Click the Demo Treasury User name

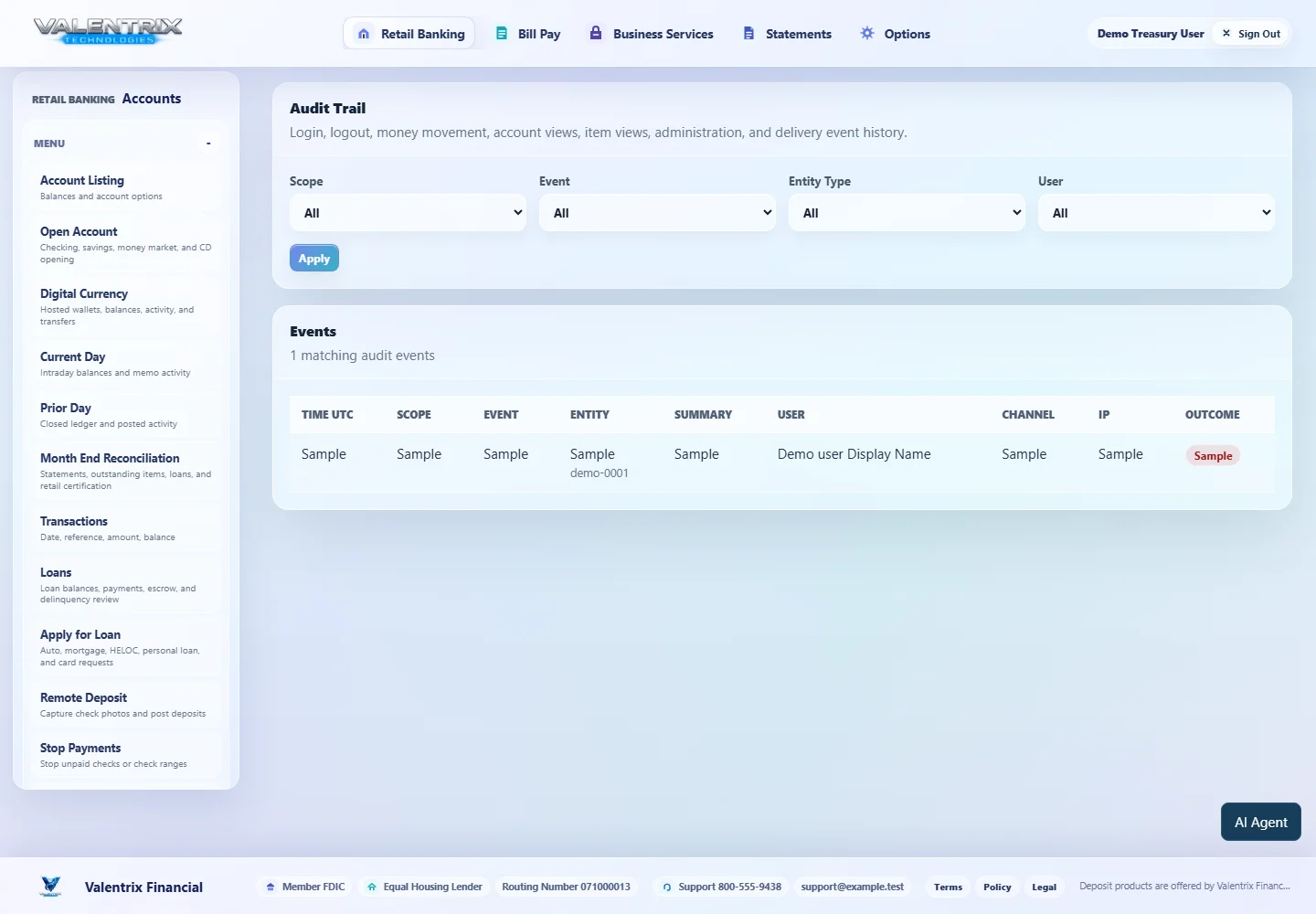click(1151, 34)
